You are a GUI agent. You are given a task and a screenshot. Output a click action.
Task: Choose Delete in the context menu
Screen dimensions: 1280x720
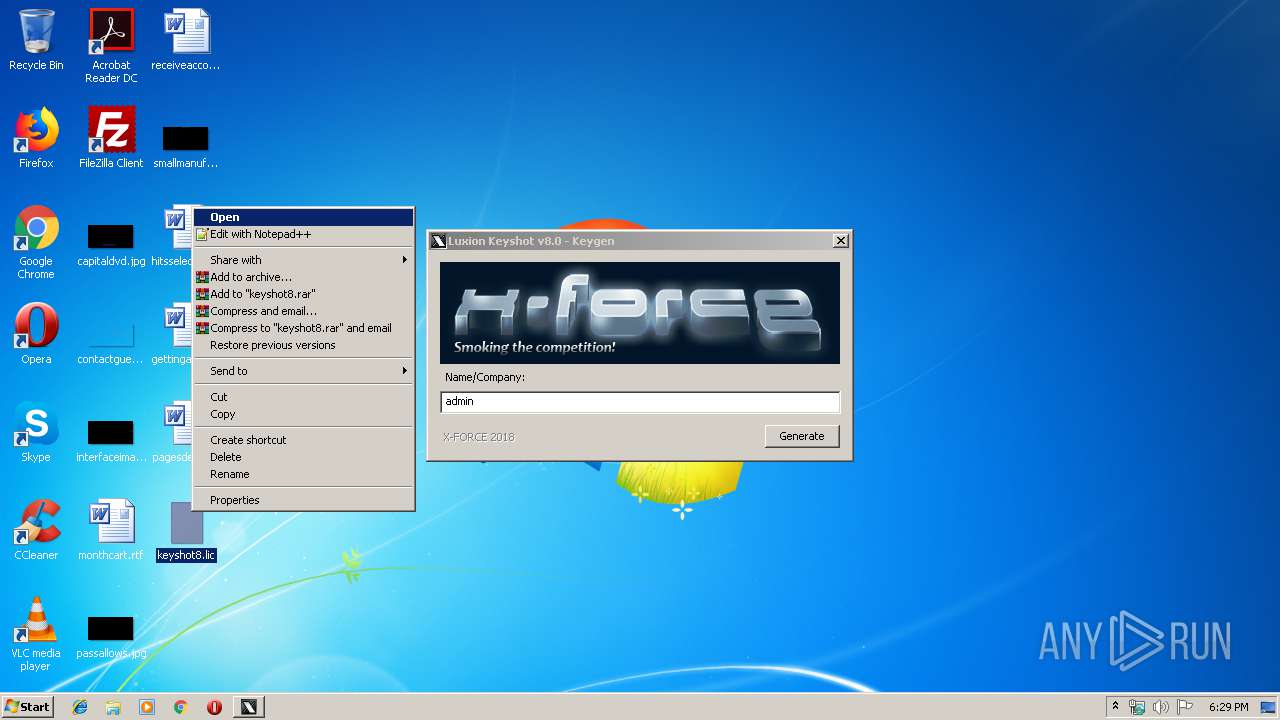point(304,457)
